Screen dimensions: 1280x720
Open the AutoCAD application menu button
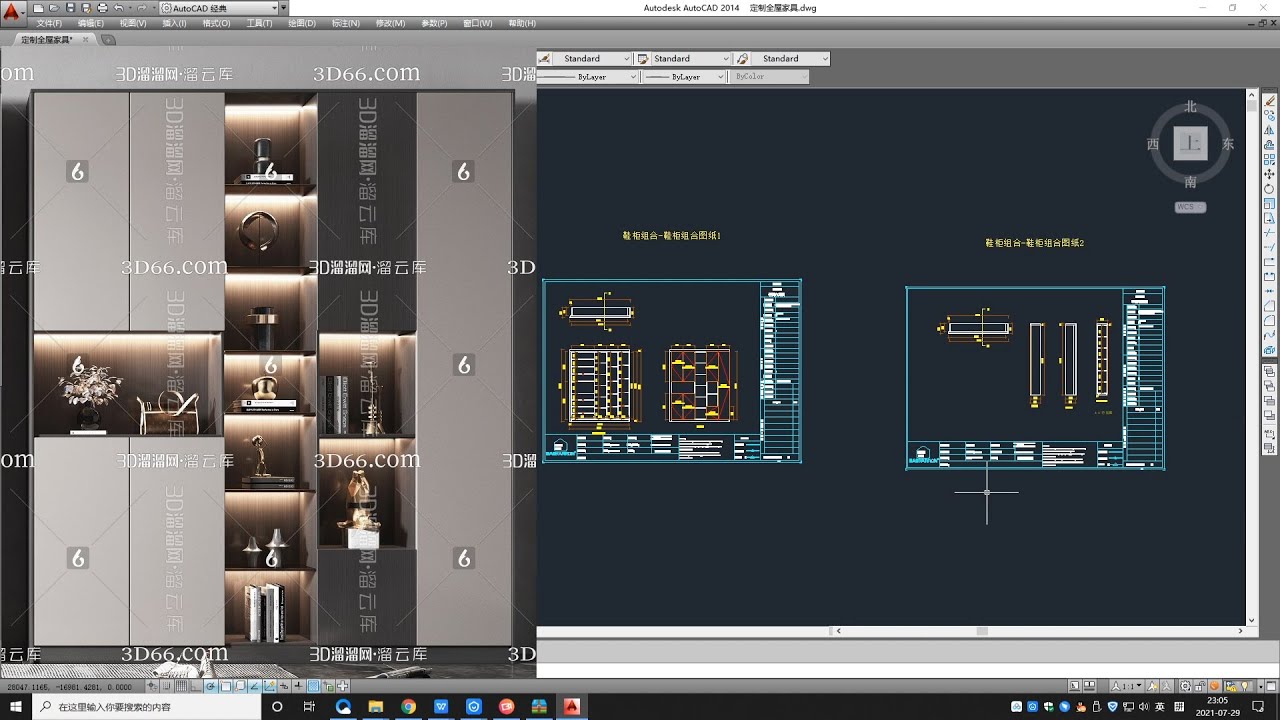click(x=13, y=13)
